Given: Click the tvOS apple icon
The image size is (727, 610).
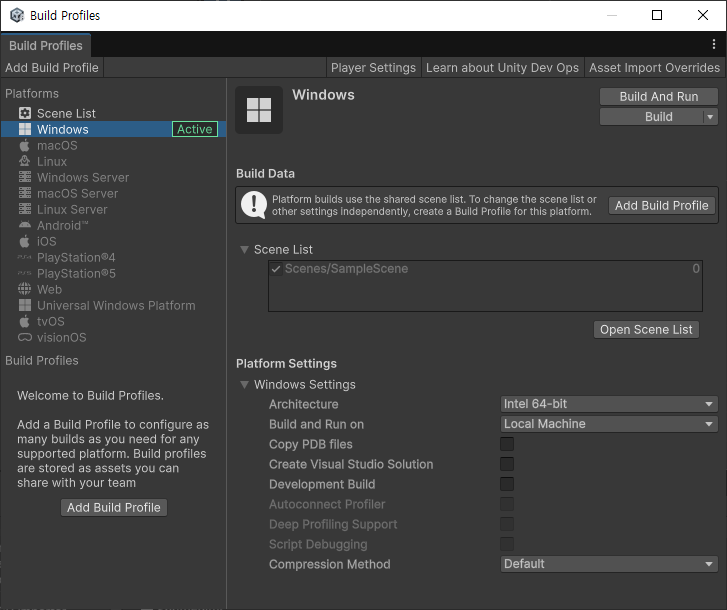Looking at the screenshot, I should pyautogui.click(x=25, y=321).
